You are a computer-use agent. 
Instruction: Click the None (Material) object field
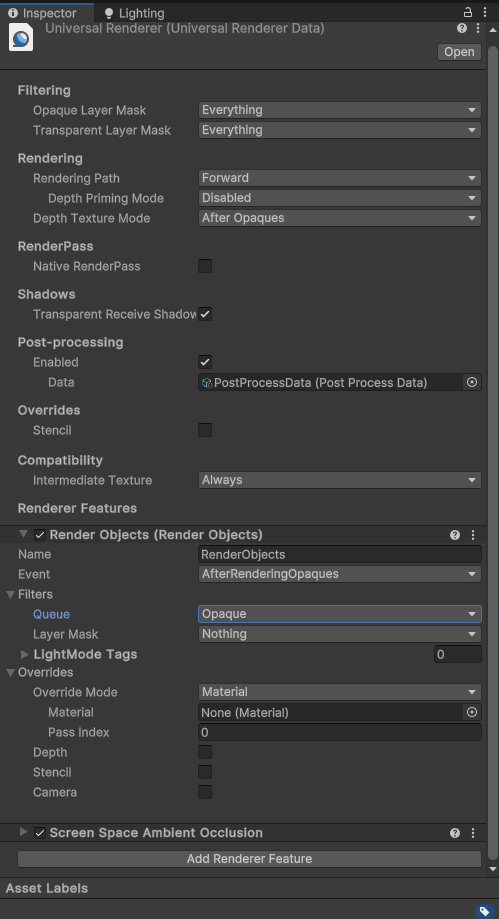[x=331, y=712]
